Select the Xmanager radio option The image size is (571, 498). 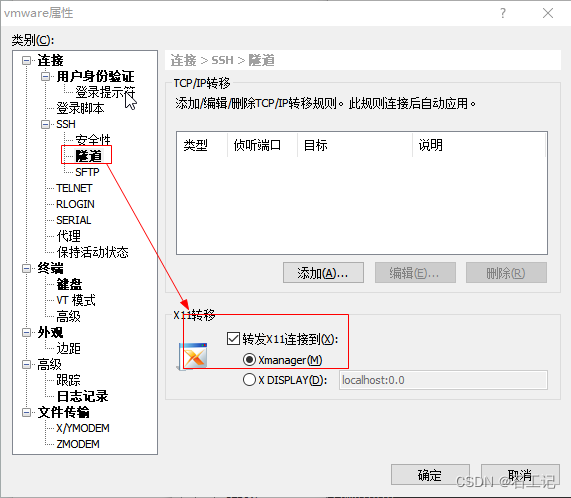249,360
